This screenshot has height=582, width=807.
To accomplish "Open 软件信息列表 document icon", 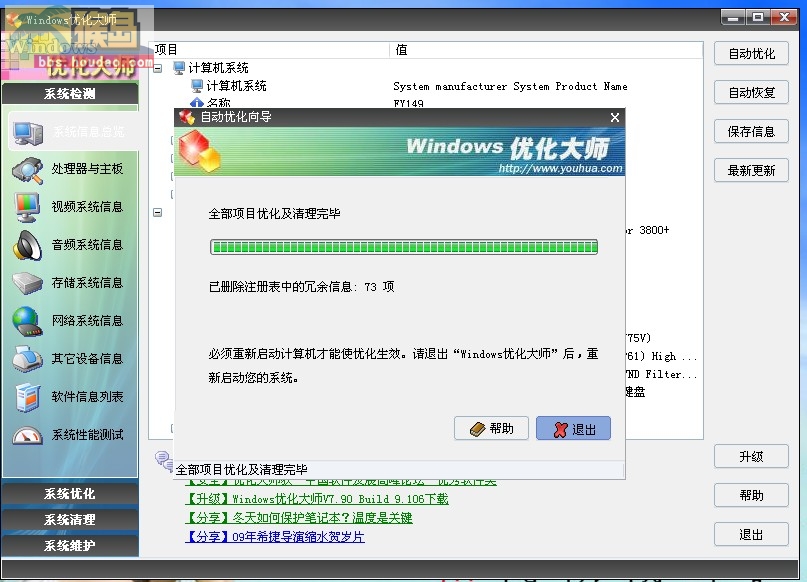I will click(x=28, y=397).
